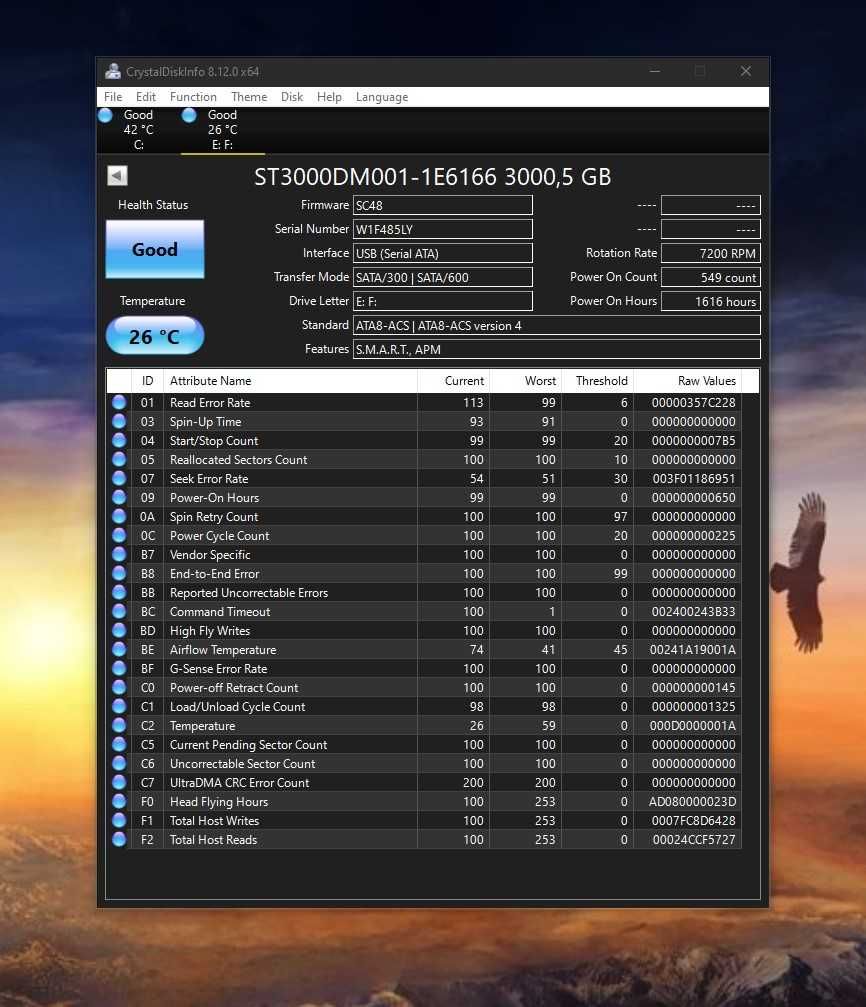This screenshot has width=866, height=1007.
Task: Click the disk model title ST3000DM001-1E6166
Action: pyautogui.click(x=432, y=177)
